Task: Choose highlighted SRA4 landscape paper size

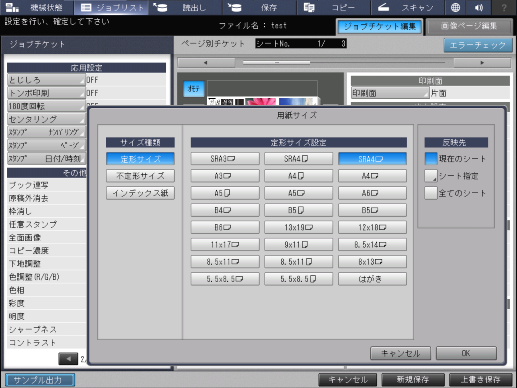Action: 373,159
